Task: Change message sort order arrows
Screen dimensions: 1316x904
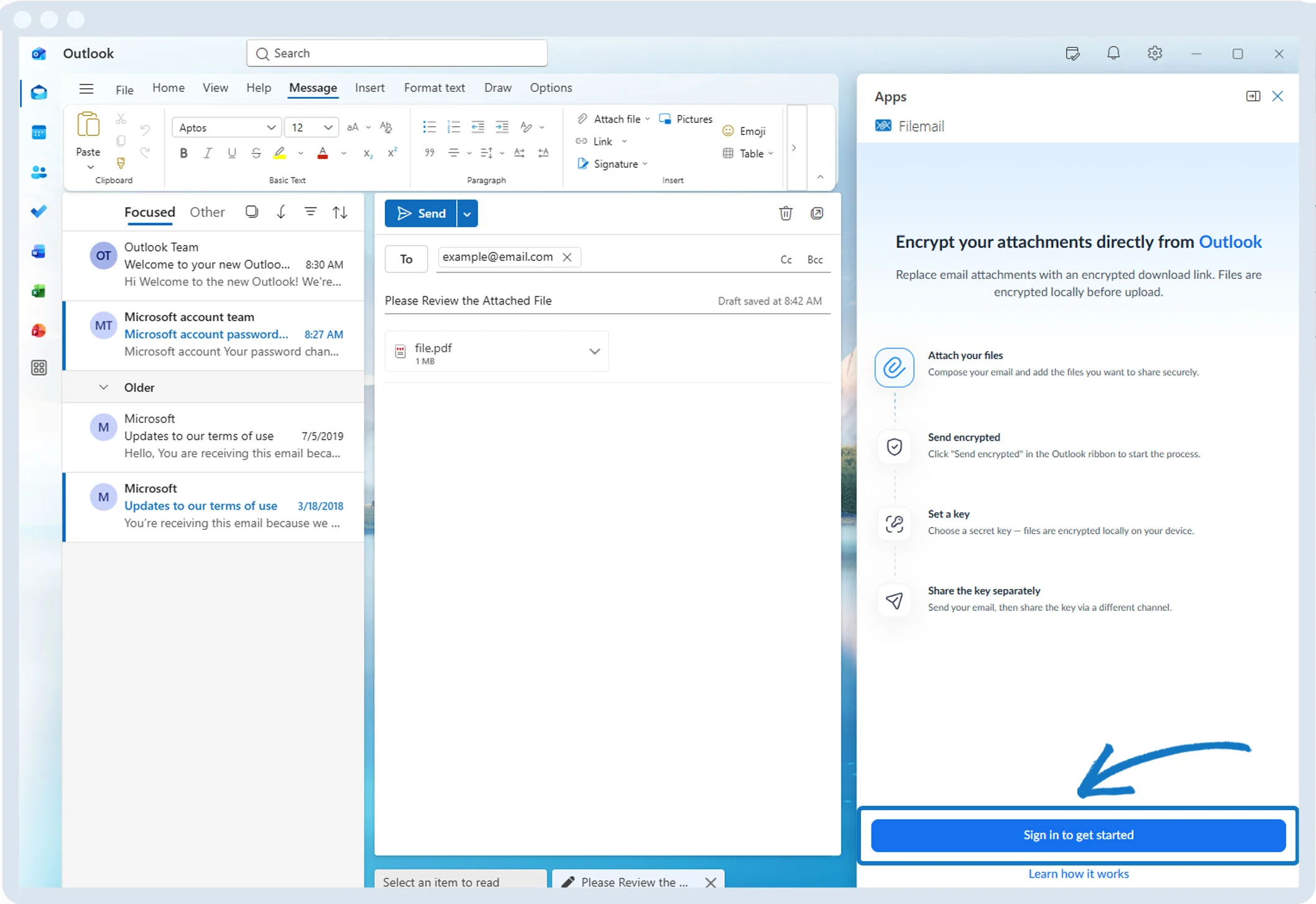Action: 339,212
